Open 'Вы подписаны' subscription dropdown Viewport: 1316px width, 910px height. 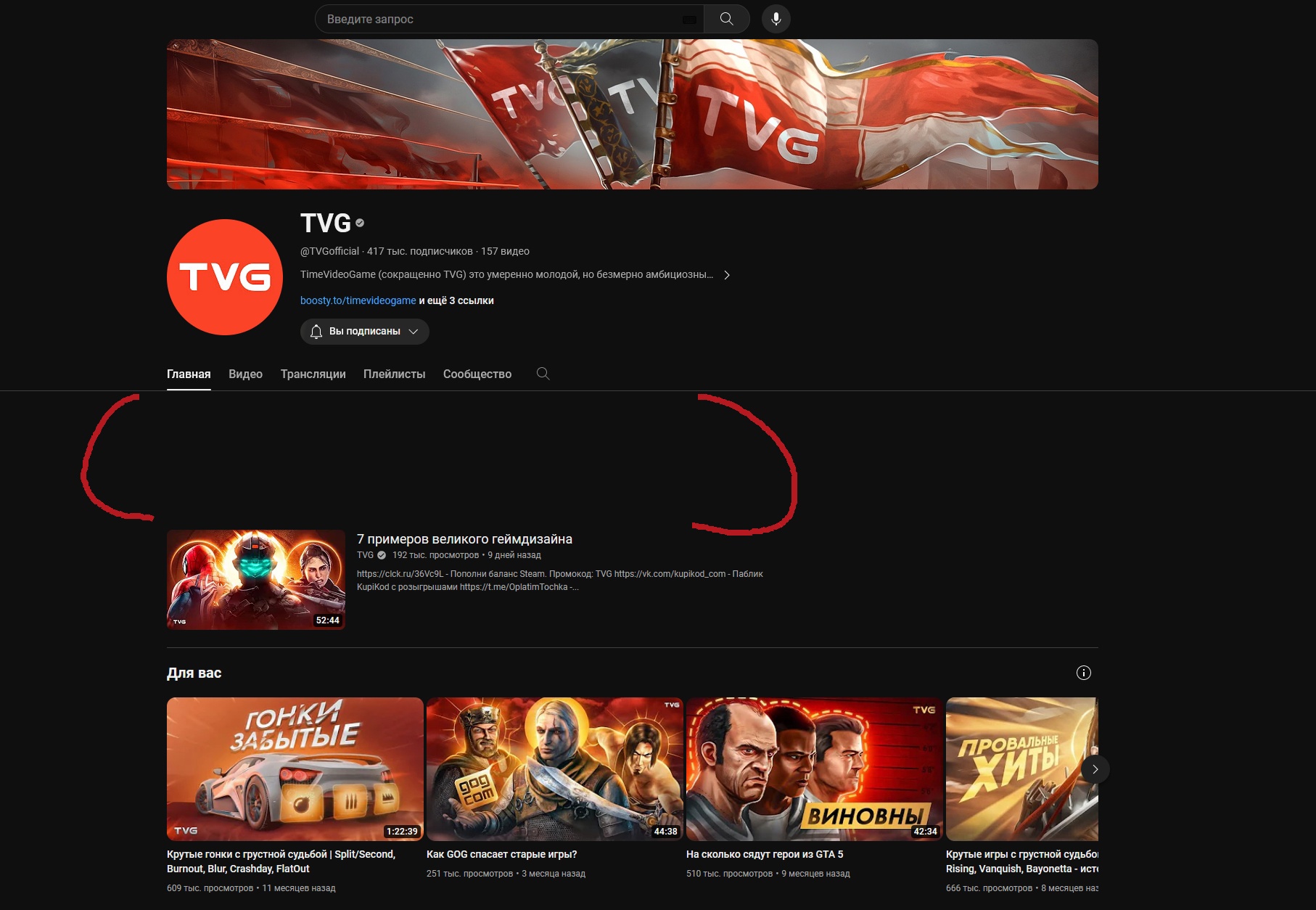pyautogui.click(x=365, y=332)
